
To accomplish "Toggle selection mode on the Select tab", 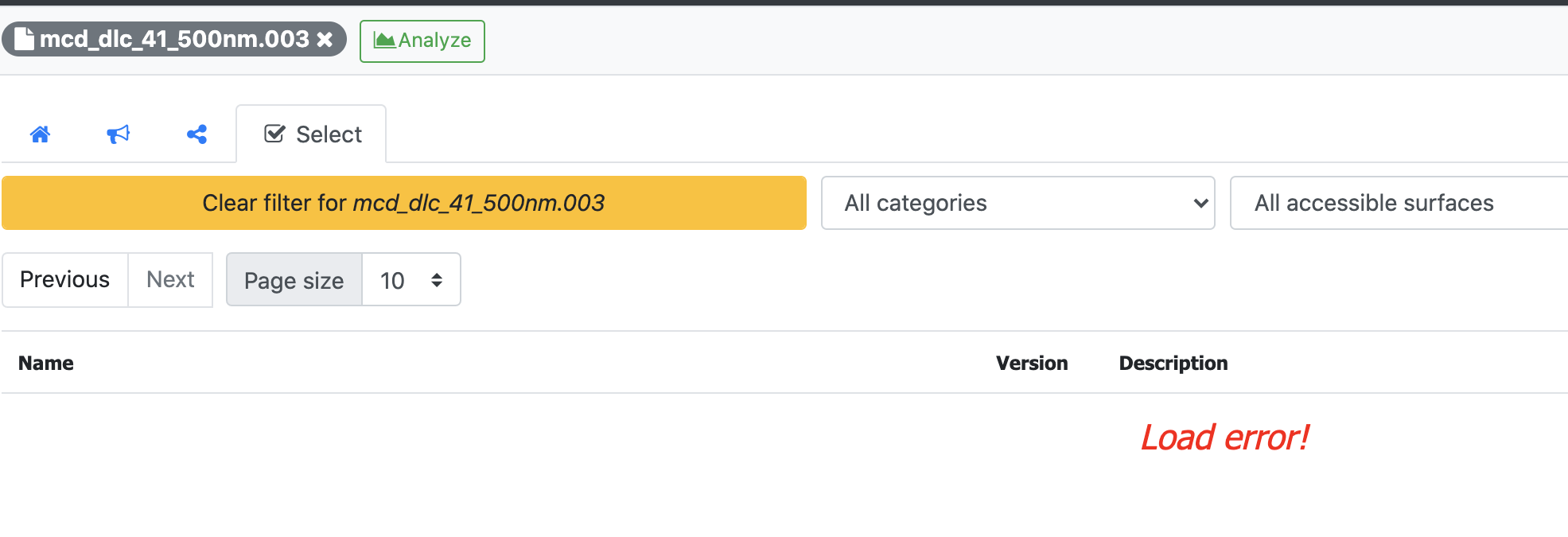I will click(x=313, y=134).
